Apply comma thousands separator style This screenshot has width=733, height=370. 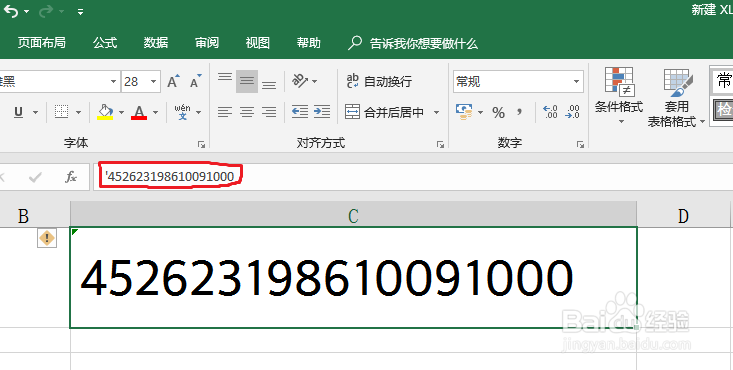pyautogui.click(x=519, y=112)
